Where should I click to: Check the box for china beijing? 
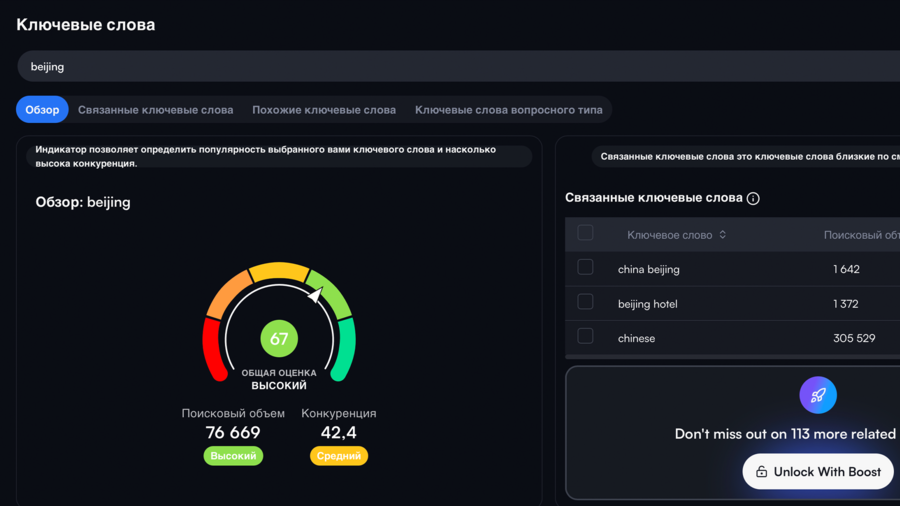(585, 267)
